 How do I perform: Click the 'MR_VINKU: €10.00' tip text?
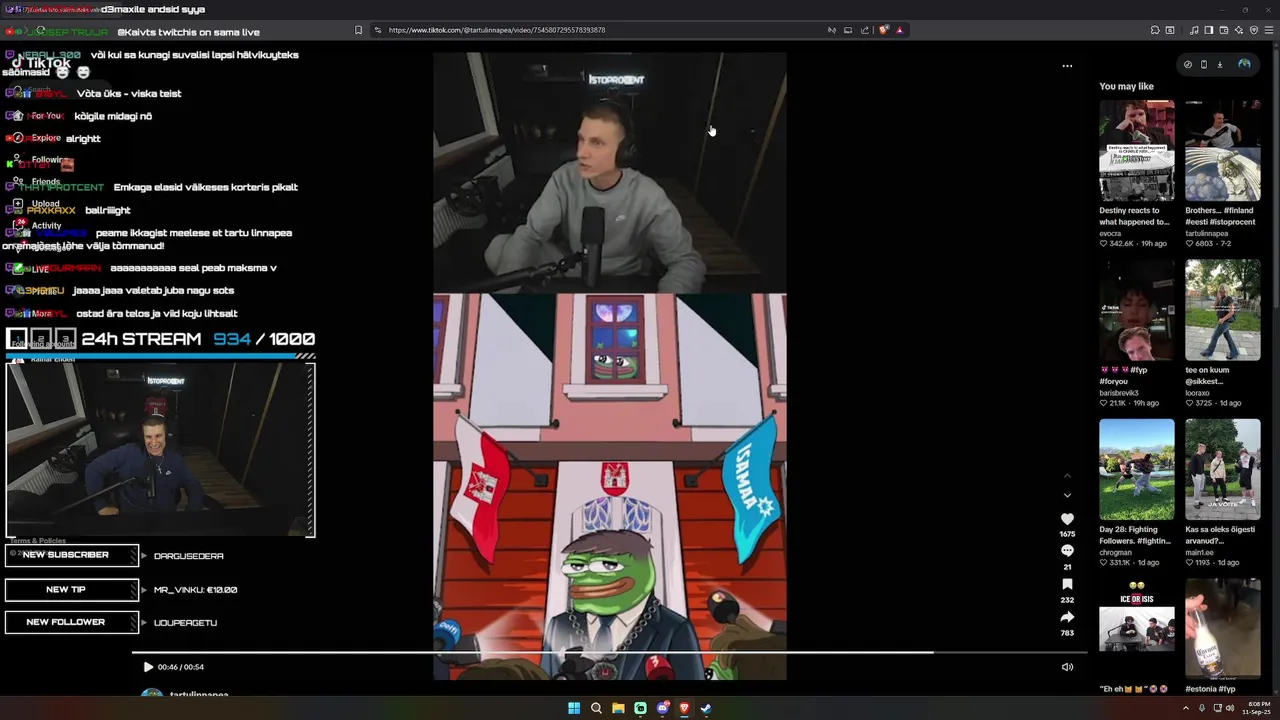196,590
